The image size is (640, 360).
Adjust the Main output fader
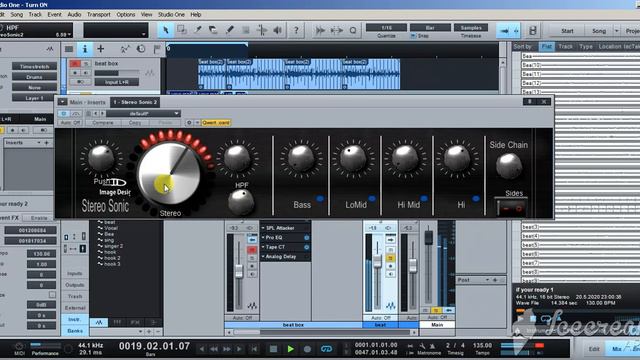pos(429,237)
